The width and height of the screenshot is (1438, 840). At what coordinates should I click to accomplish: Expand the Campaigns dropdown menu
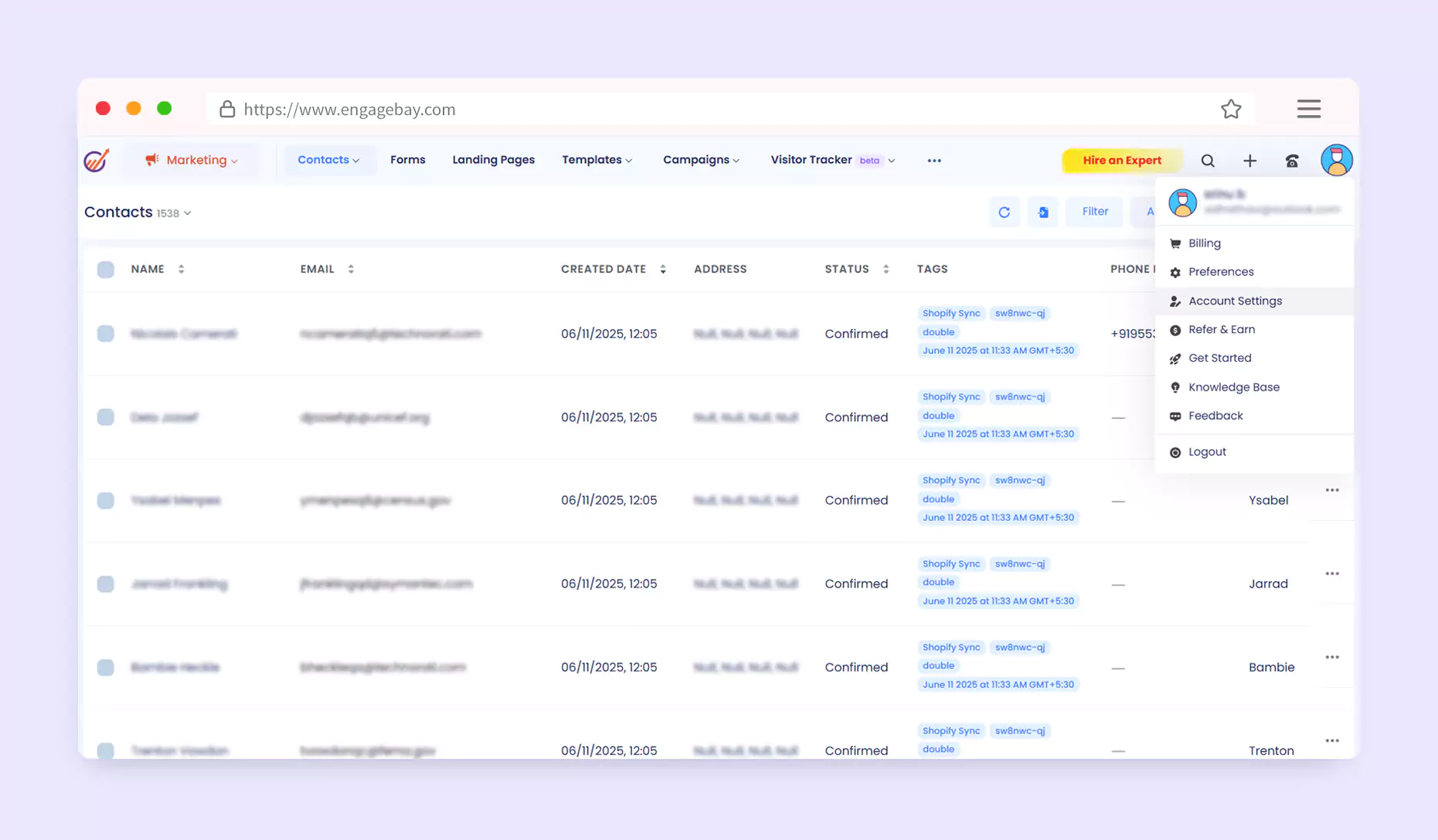701,160
